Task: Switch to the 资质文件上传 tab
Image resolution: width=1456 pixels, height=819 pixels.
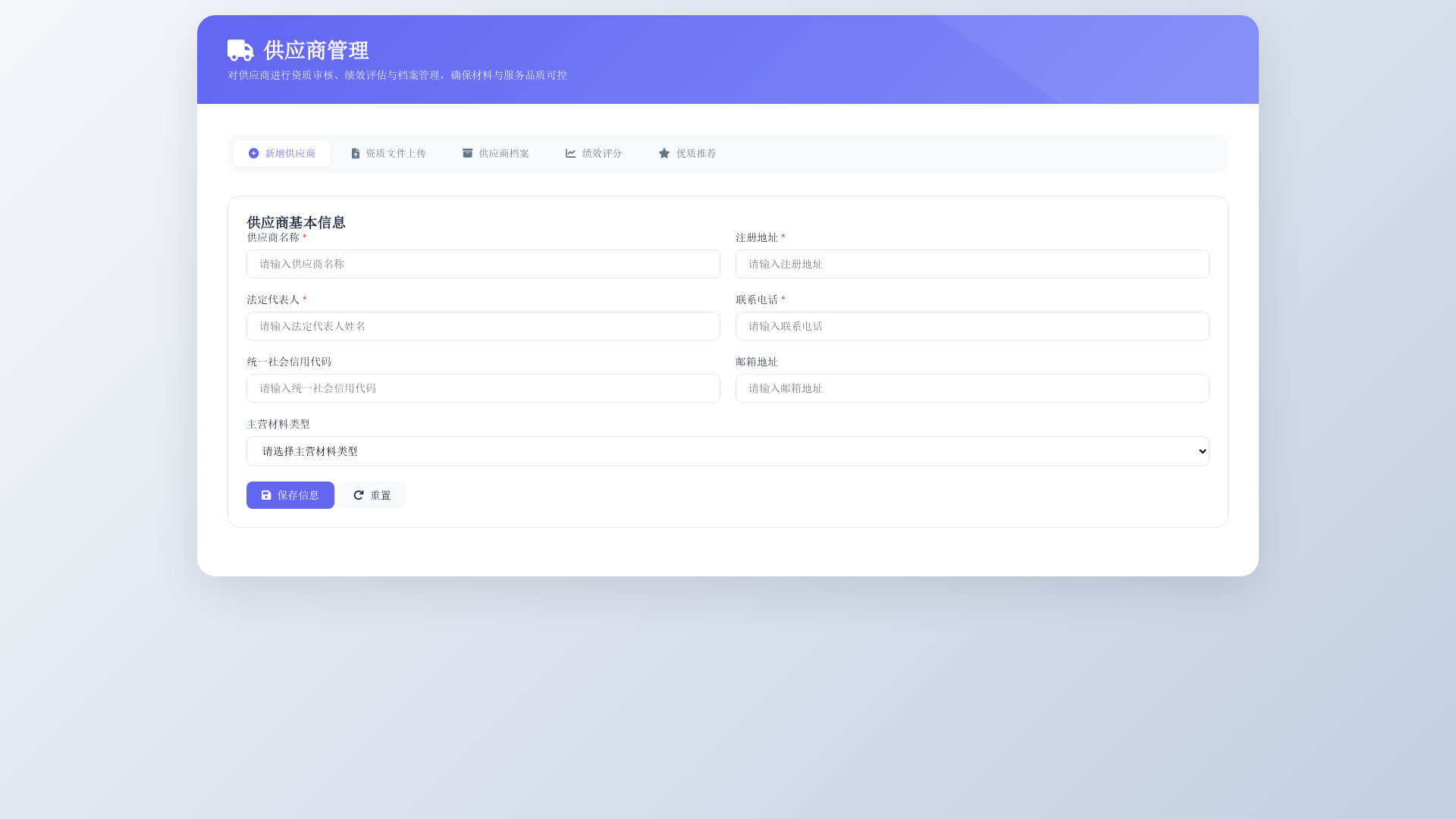Action: click(x=389, y=153)
